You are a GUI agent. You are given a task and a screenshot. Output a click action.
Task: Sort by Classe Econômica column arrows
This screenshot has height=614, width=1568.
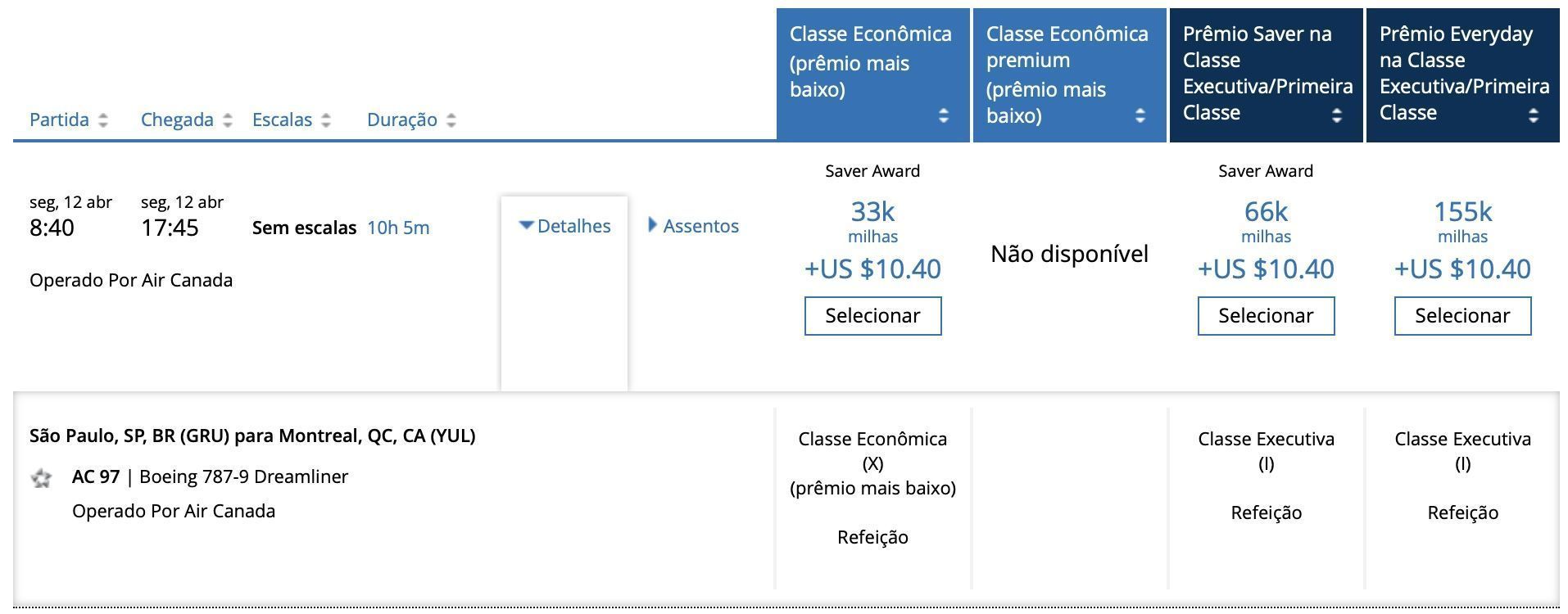944,115
